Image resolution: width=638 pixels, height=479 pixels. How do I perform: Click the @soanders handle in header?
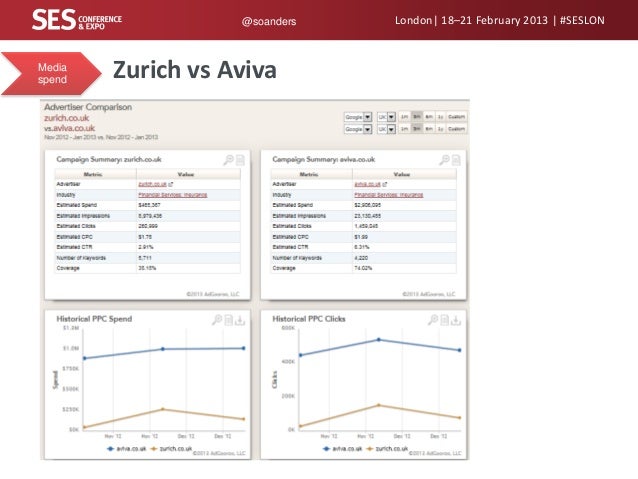[x=269, y=21]
